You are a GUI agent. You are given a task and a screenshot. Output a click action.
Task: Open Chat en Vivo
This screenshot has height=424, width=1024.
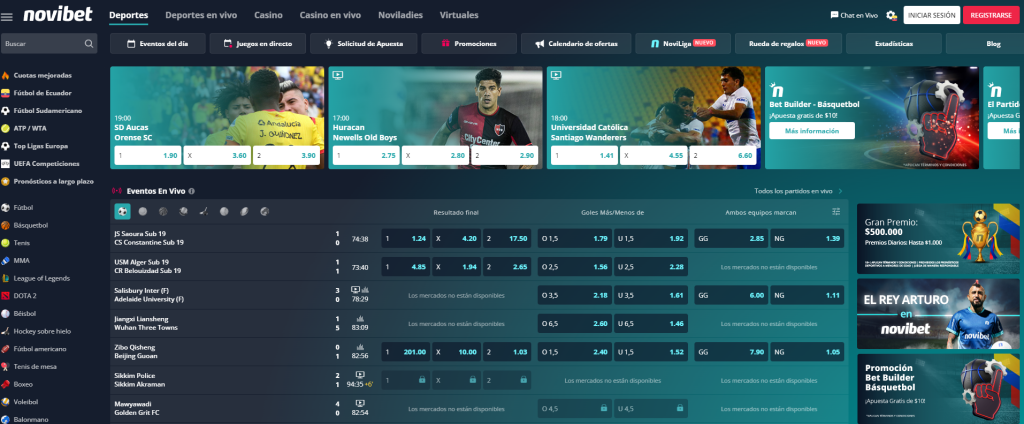[854, 15]
